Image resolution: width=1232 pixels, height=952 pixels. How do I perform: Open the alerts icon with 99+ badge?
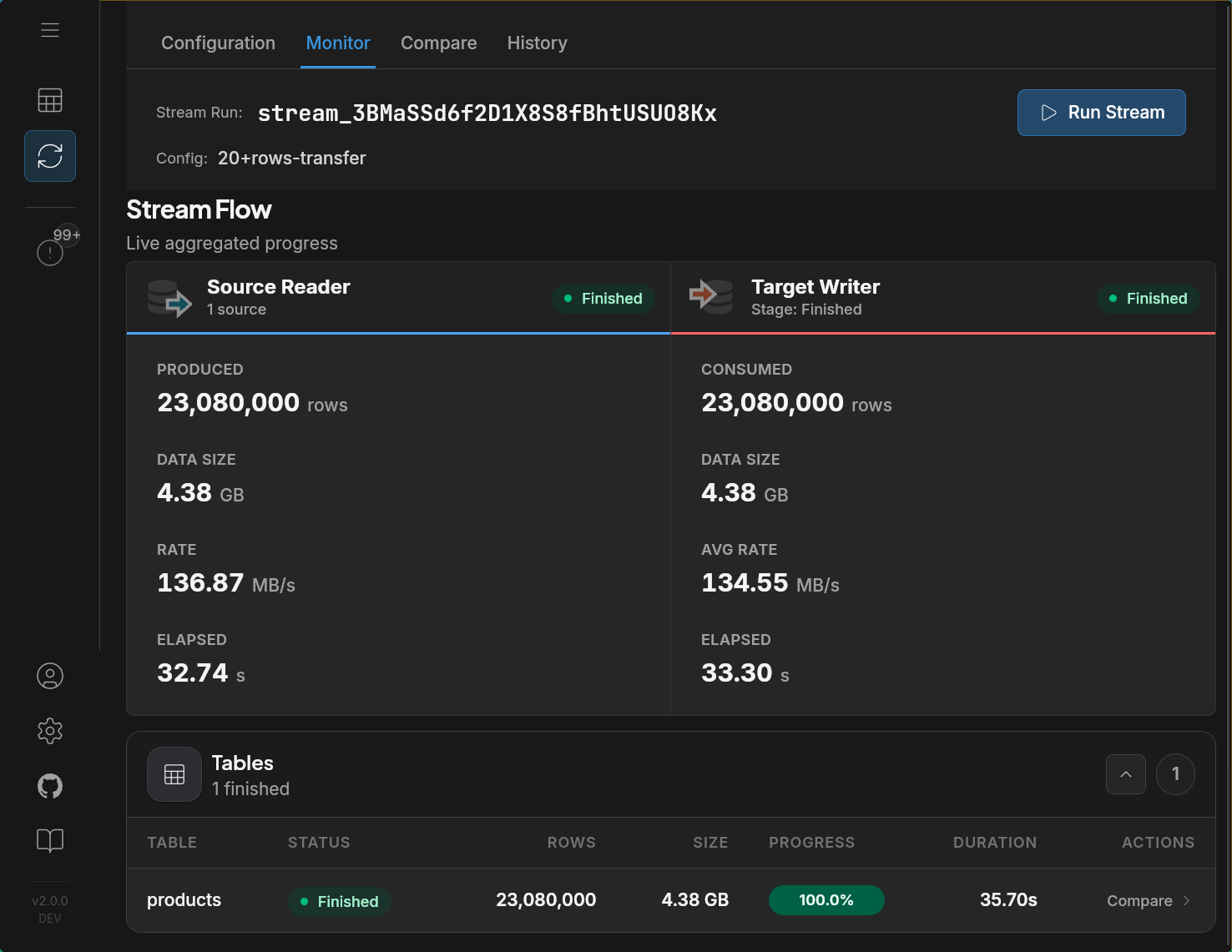pos(51,252)
